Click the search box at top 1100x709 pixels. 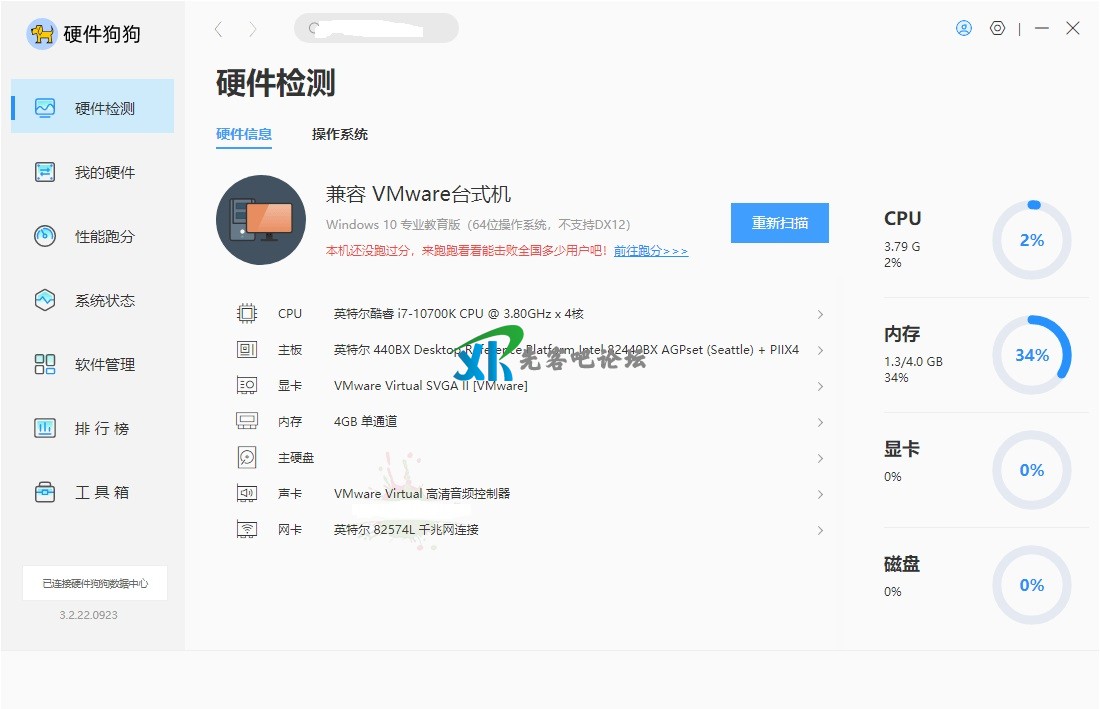[x=376, y=29]
